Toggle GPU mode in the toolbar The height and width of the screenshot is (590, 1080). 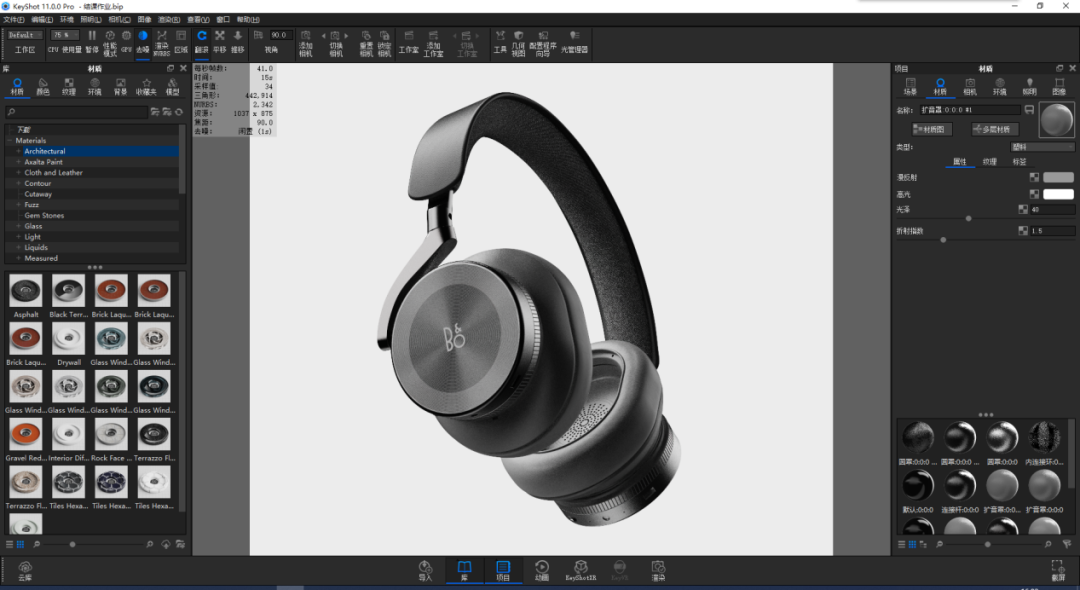[x=126, y=41]
